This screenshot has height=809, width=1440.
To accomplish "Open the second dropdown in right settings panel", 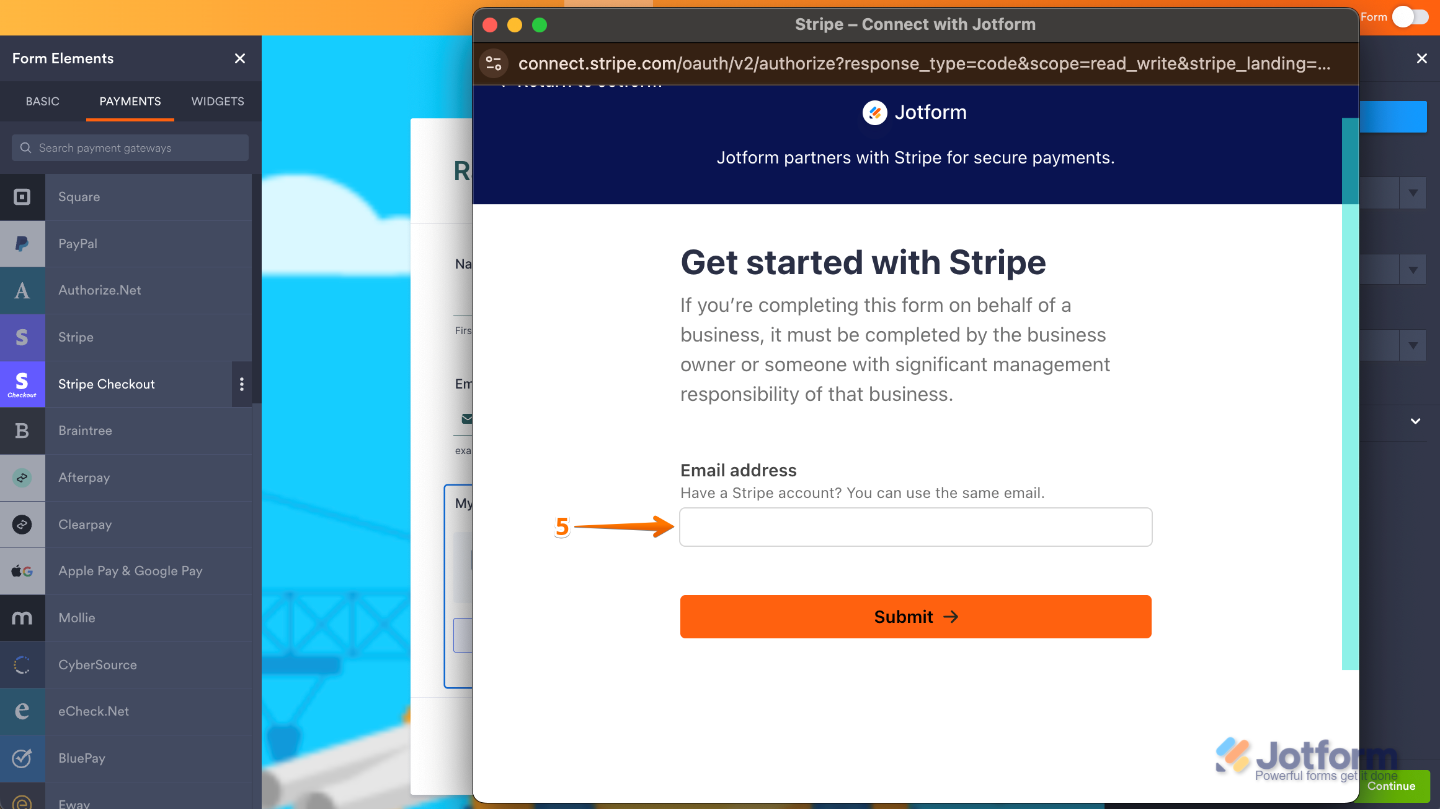I will (x=1413, y=269).
